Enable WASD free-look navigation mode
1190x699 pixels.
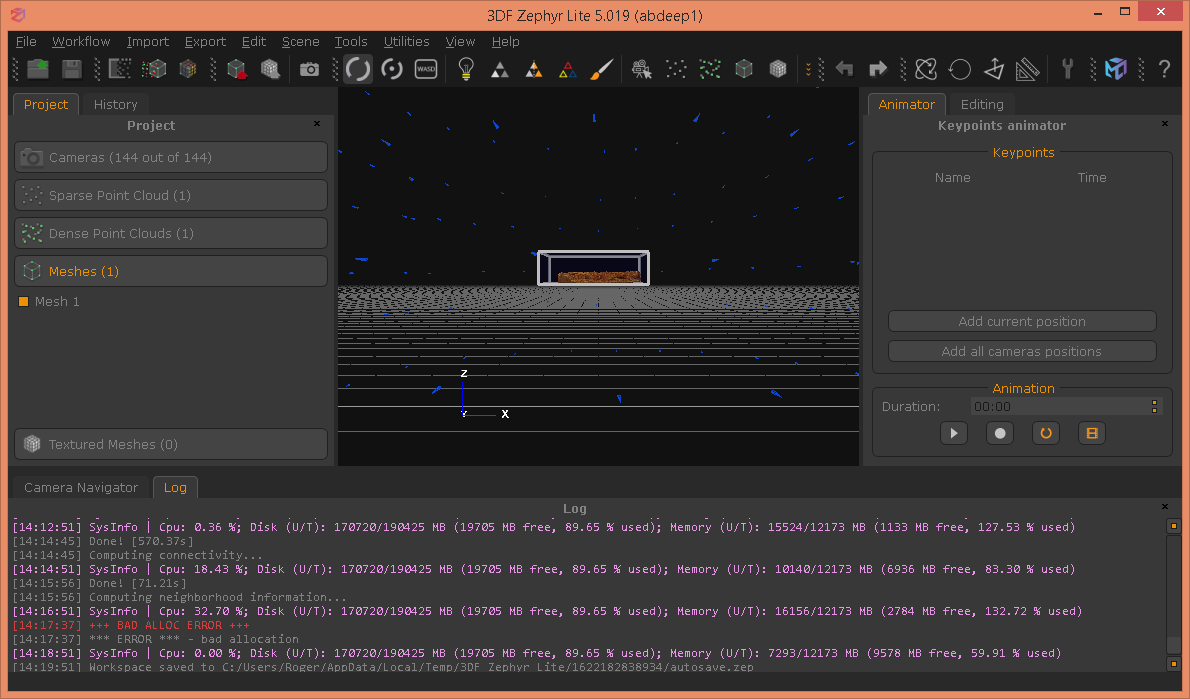click(x=426, y=69)
